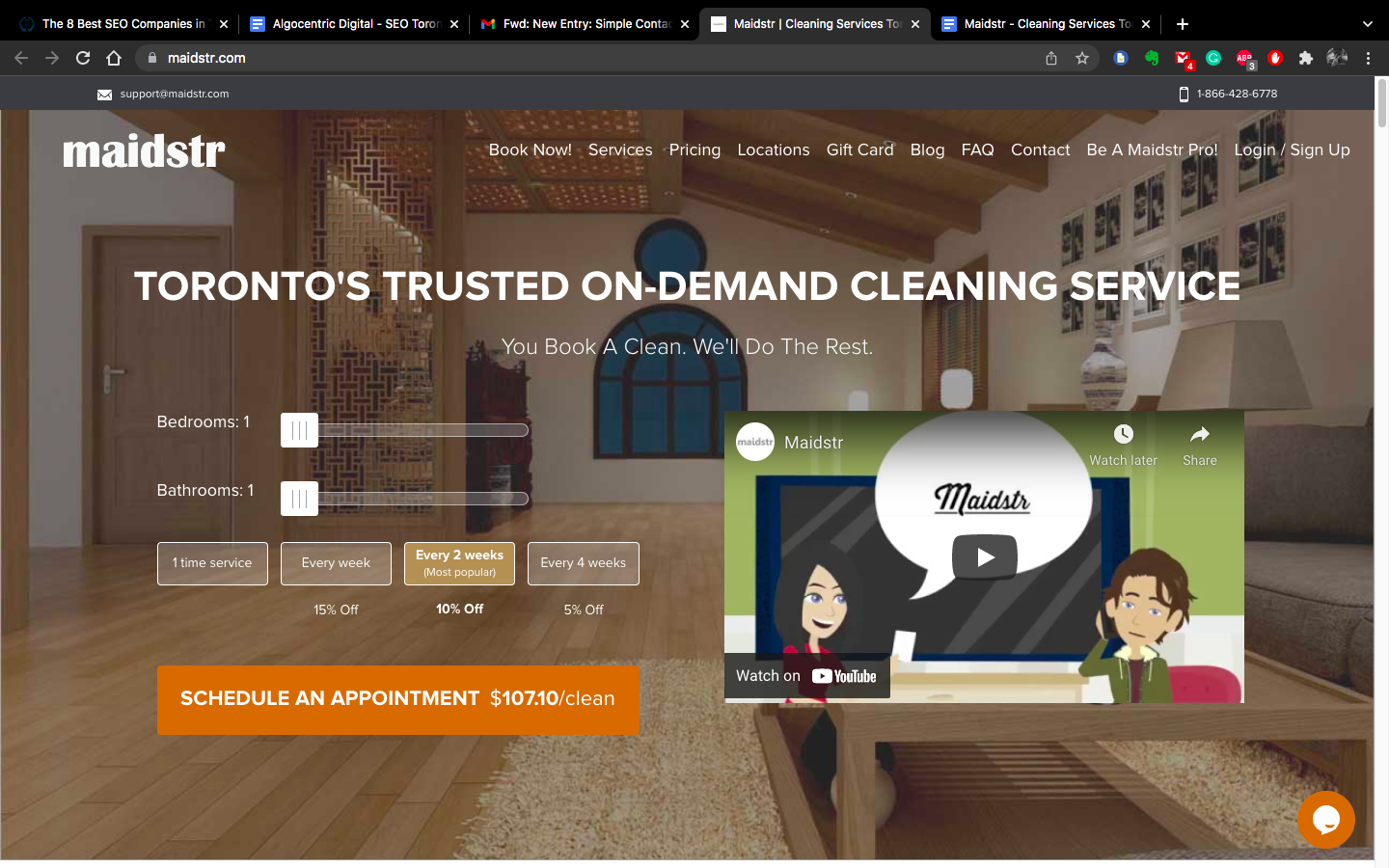Open the Gift Card menu item
This screenshot has width=1389, height=868.
pos(860,149)
